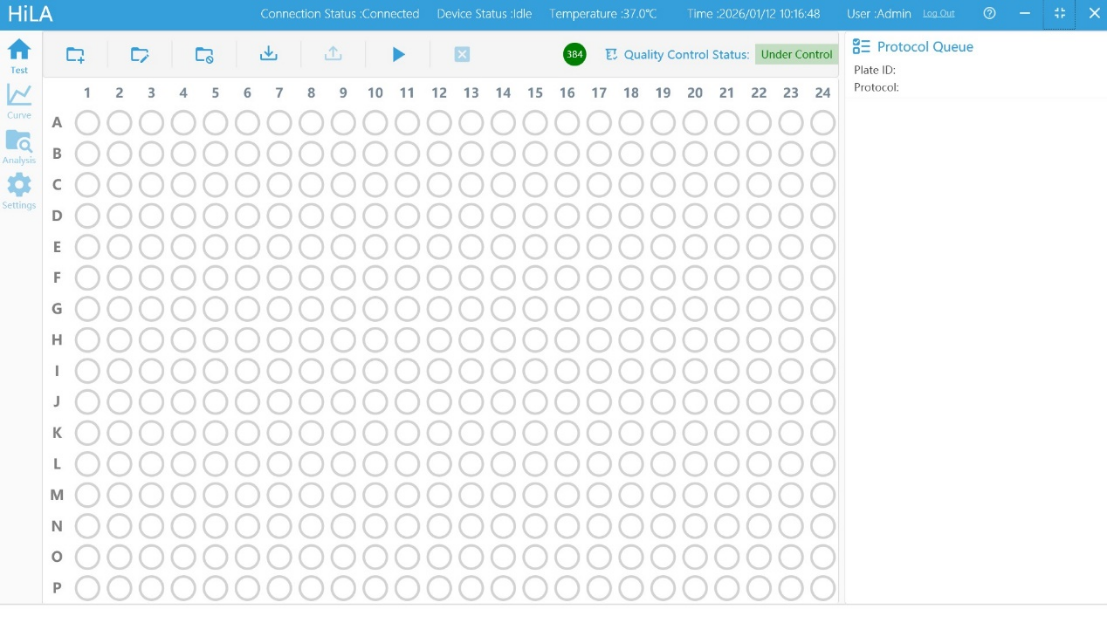Image resolution: width=1108 pixels, height=623 pixels.
Task: Select well H12 on the plate
Action: tap(439, 340)
